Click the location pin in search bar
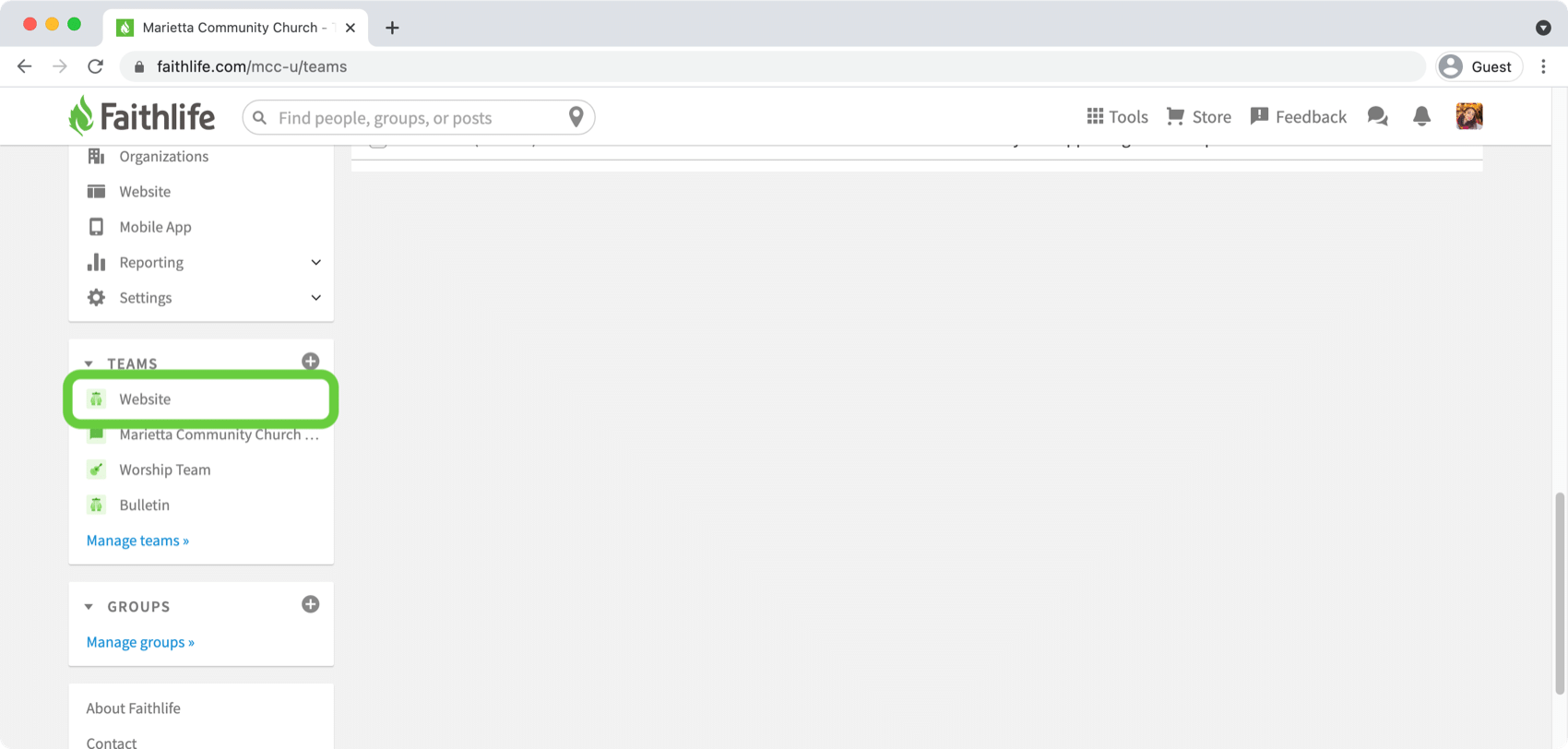This screenshot has height=749, width=1568. (x=576, y=117)
